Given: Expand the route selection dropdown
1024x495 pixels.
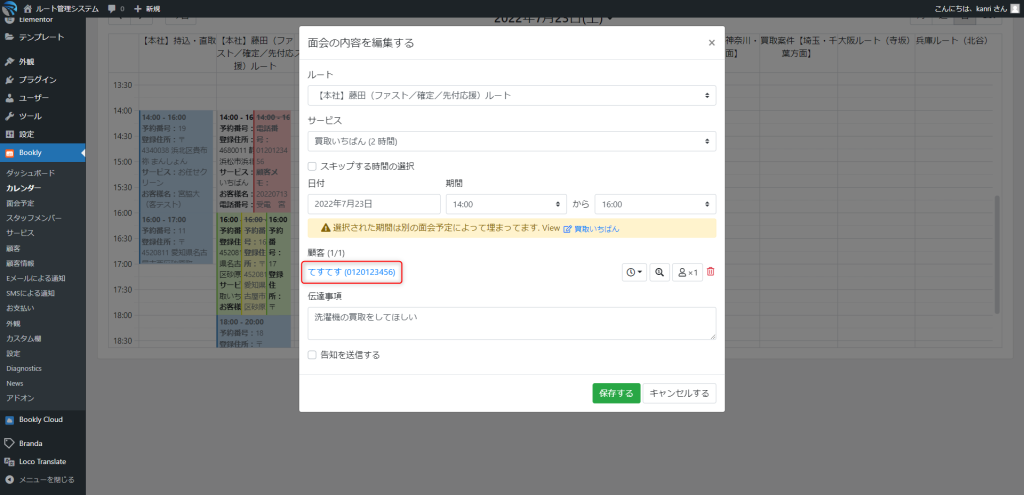Looking at the screenshot, I should pyautogui.click(x=511, y=95).
